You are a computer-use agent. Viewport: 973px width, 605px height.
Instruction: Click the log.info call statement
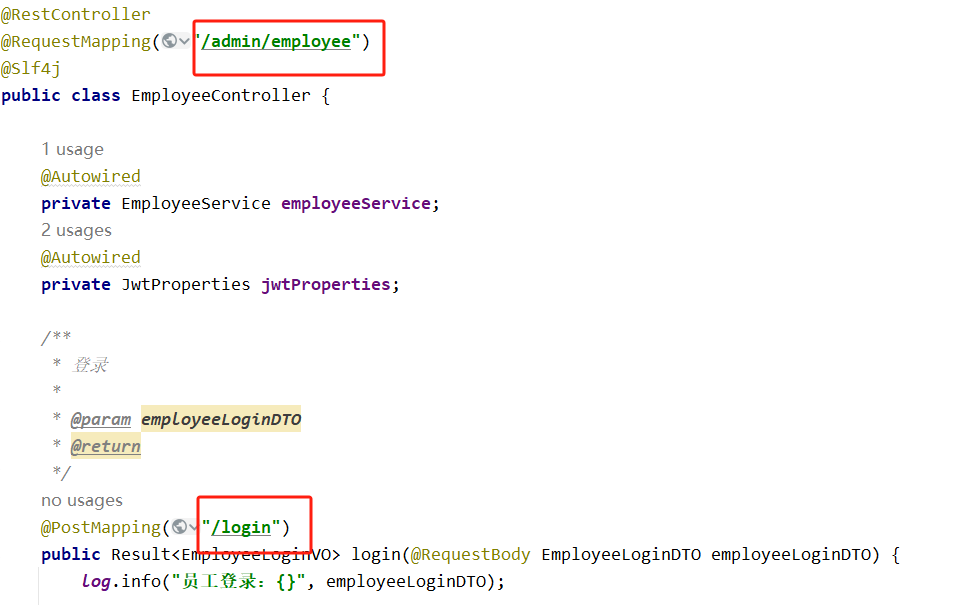coord(125,581)
